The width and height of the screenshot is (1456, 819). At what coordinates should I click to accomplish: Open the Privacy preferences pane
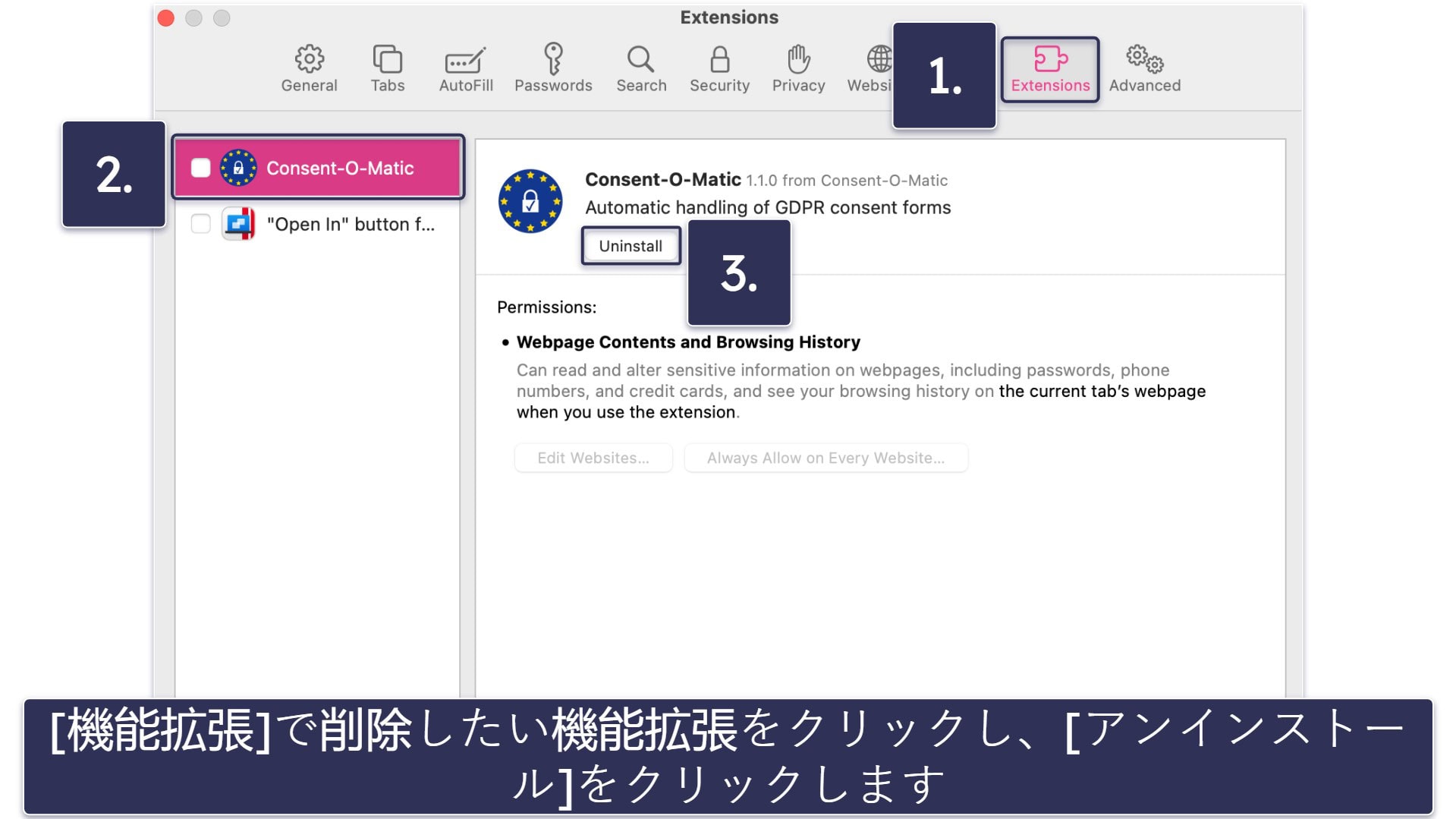pos(798,68)
